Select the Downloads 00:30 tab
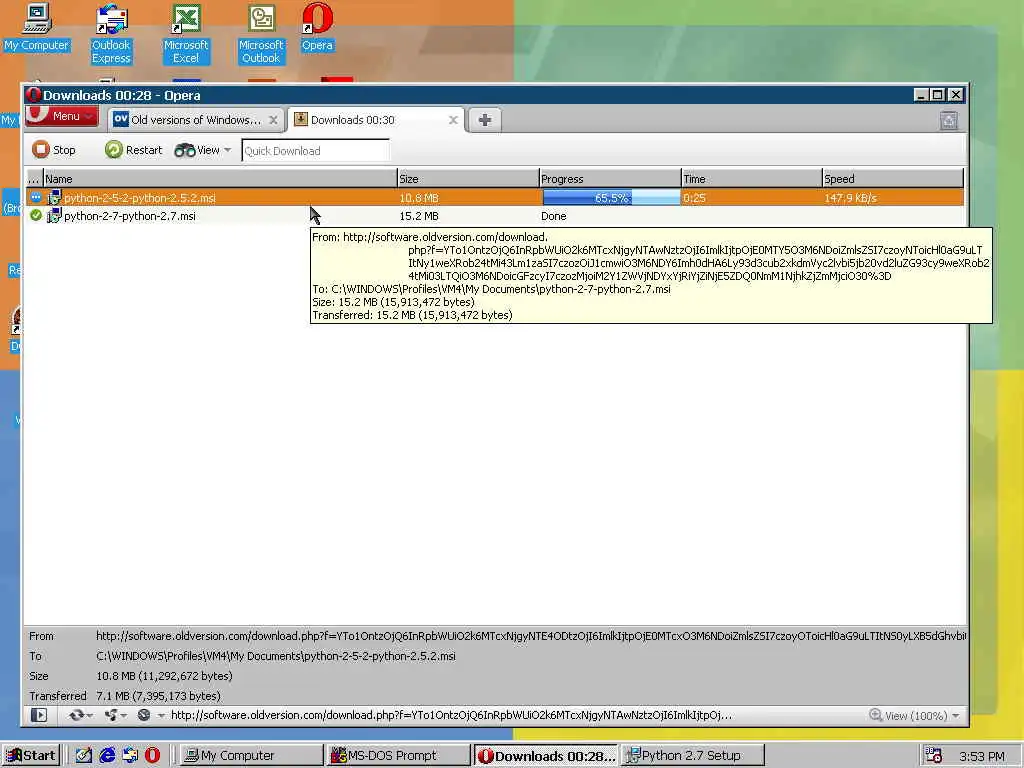The image size is (1024, 768). [x=377, y=120]
